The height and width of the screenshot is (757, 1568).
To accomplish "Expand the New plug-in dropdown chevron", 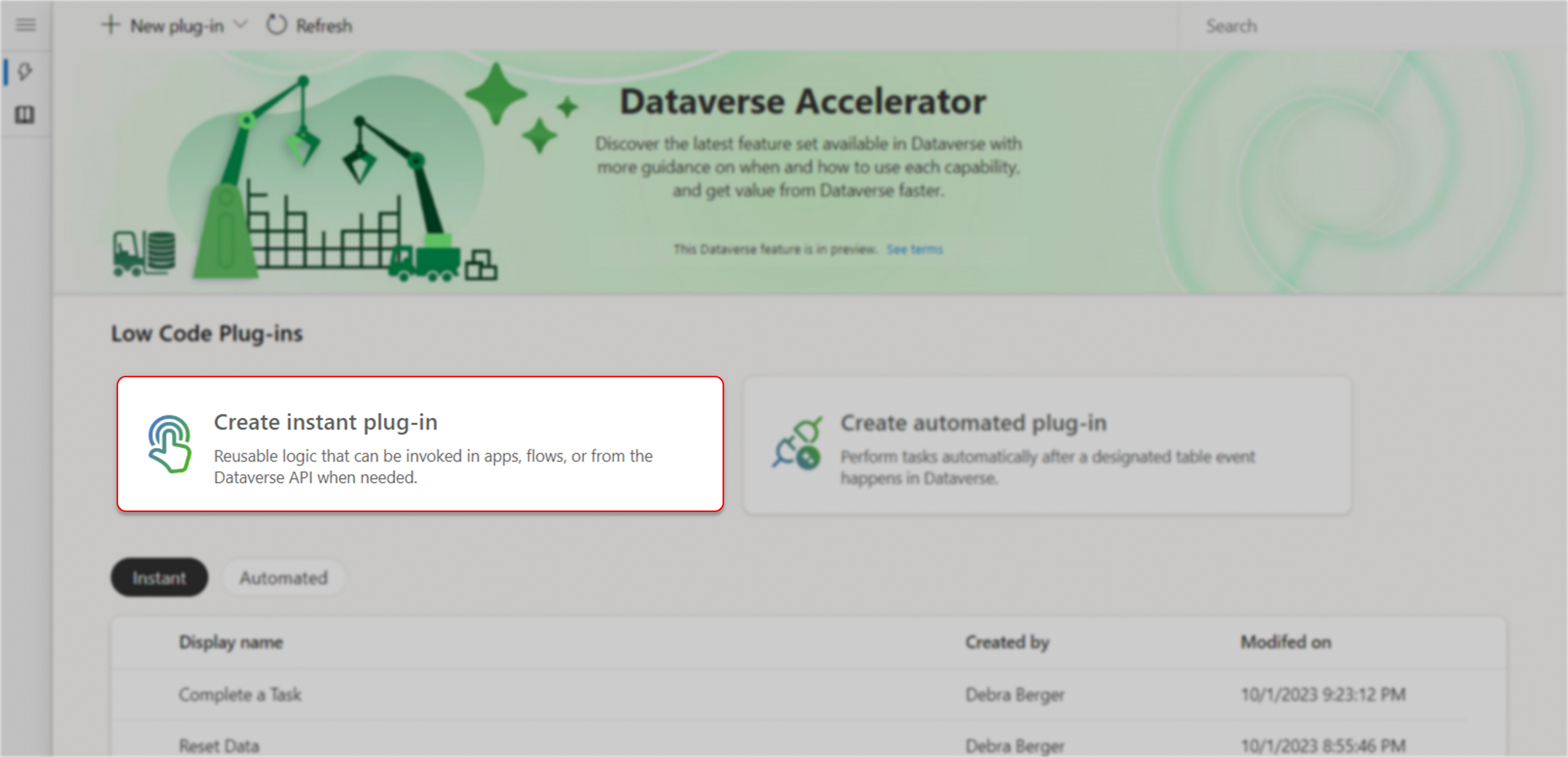I will (242, 25).
